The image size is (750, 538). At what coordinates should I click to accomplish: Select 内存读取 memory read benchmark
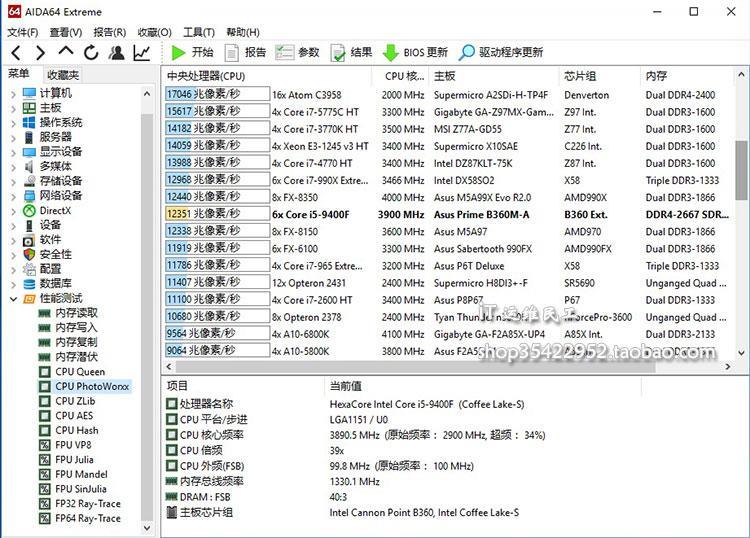[x=76, y=313]
